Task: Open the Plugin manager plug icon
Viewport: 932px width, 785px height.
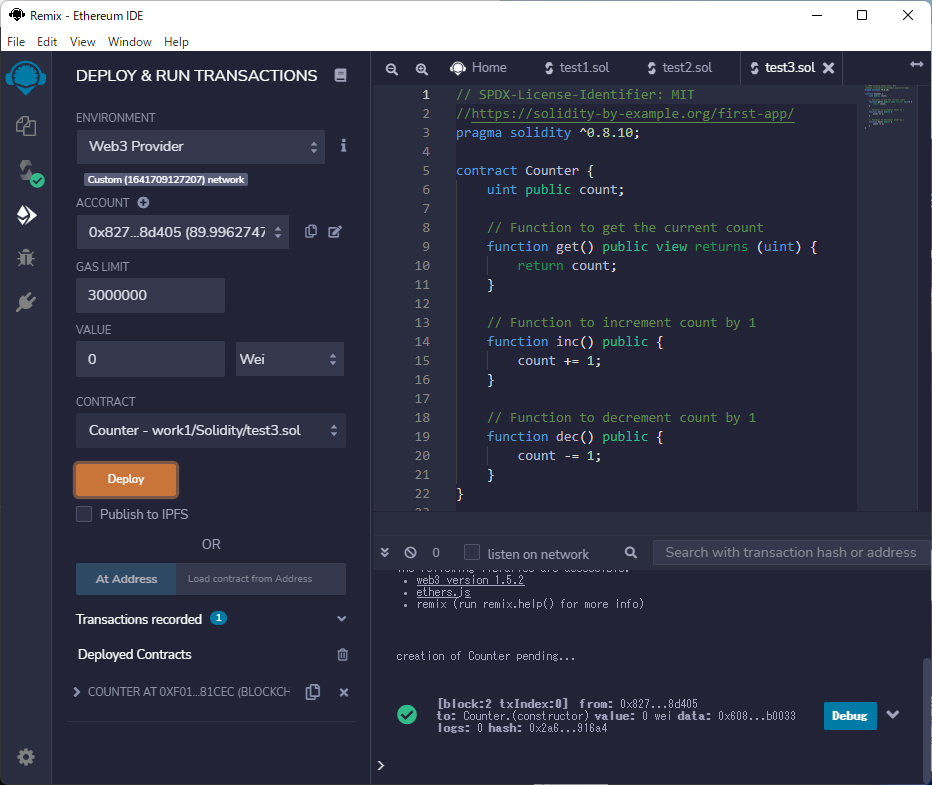Action: (x=26, y=302)
